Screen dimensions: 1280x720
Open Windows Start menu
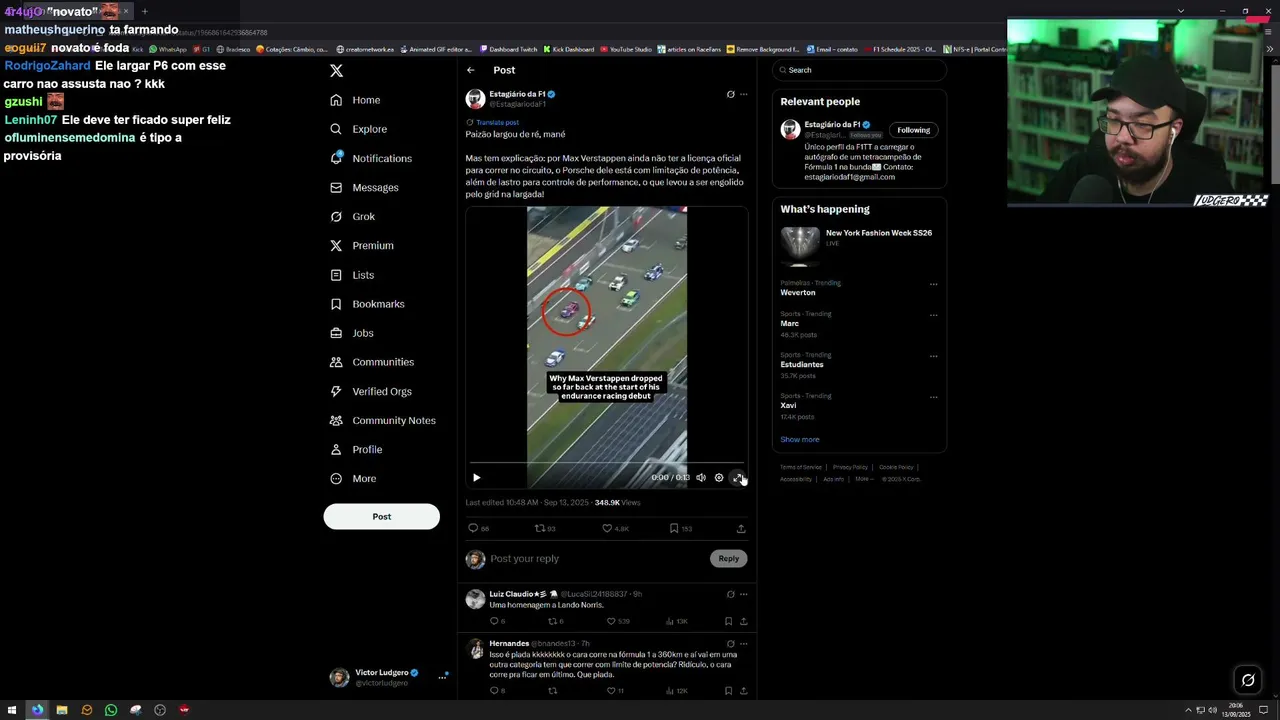(12, 710)
